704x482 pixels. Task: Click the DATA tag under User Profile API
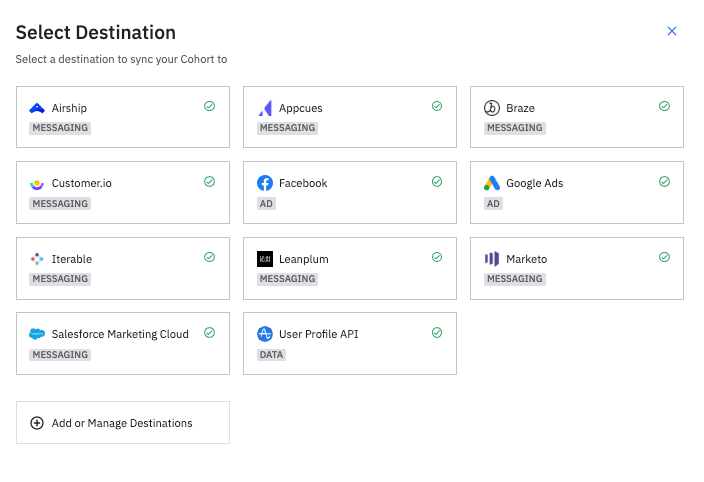271,354
